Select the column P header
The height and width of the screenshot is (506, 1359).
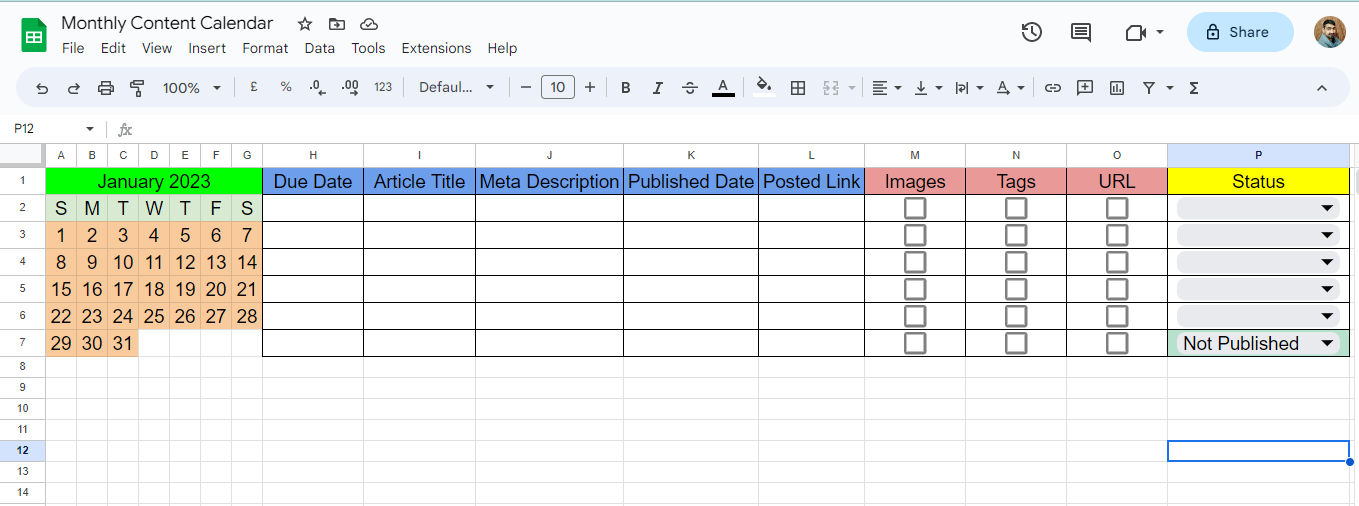1258,155
